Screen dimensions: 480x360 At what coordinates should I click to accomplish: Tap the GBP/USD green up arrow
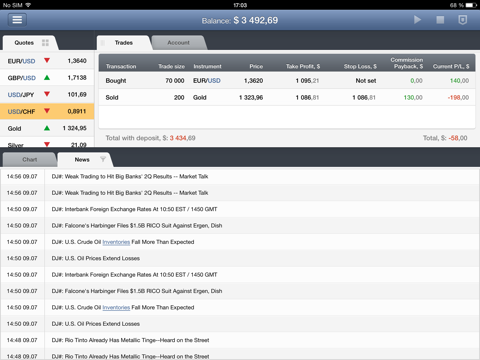click(47, 78)
